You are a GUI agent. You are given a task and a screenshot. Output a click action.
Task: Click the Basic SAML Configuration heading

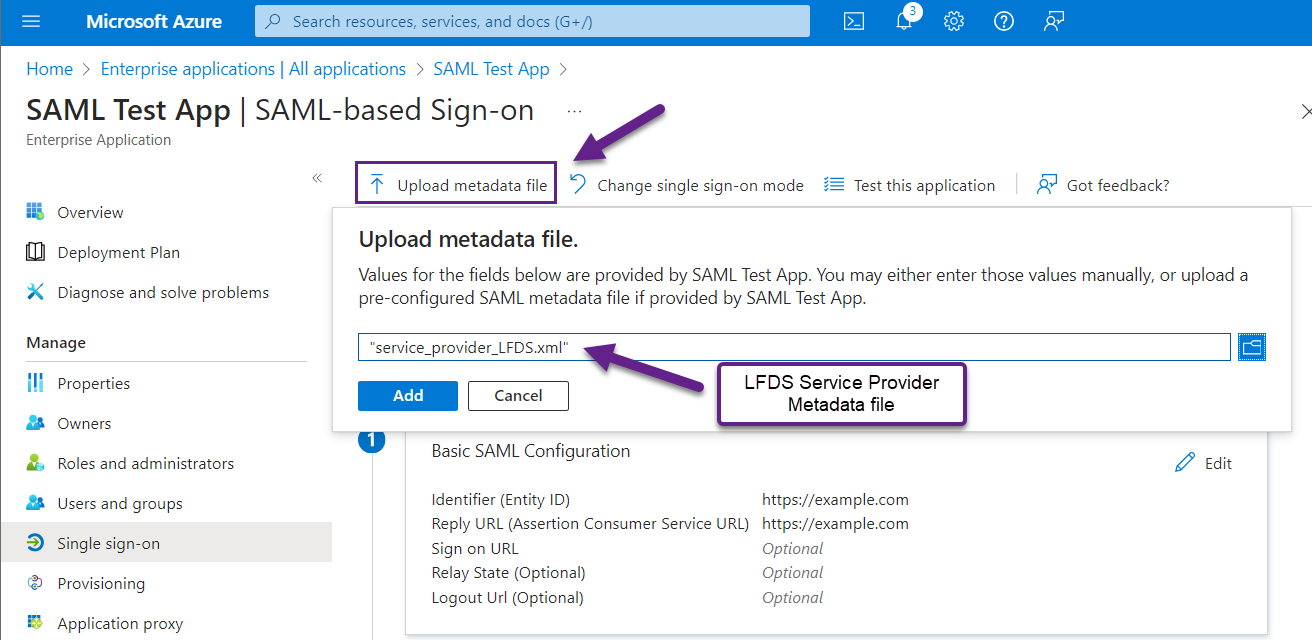point(530,451)
